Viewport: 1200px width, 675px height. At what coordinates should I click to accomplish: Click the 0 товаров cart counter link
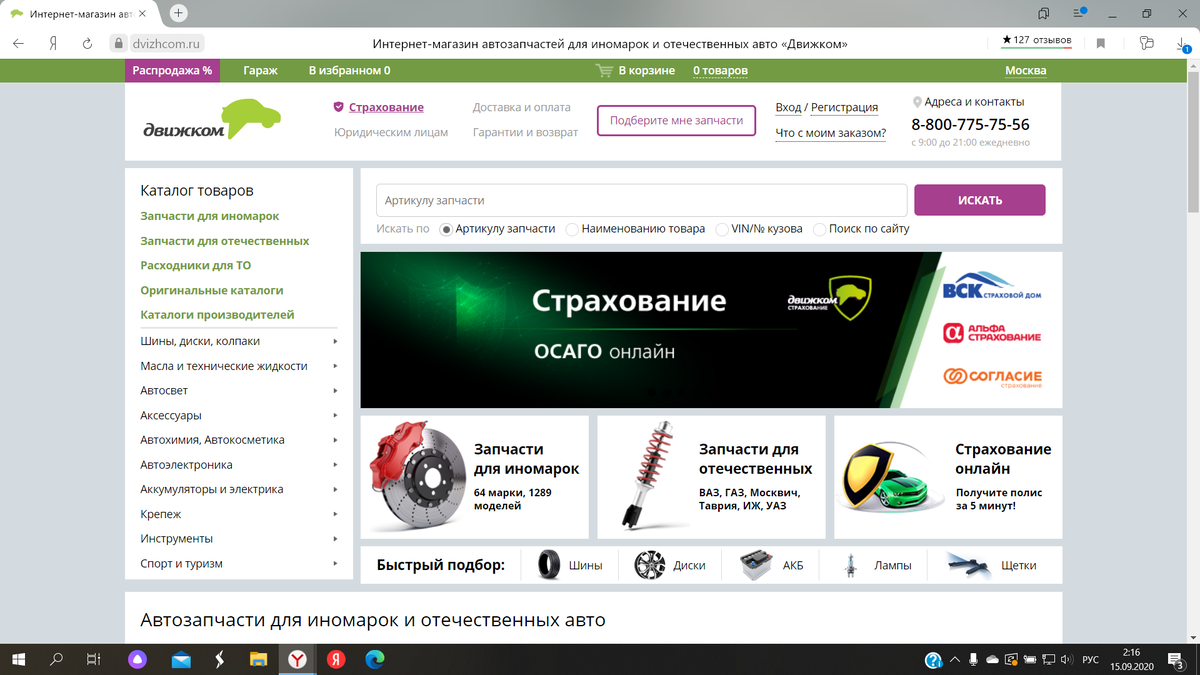[x=720, y=71]
